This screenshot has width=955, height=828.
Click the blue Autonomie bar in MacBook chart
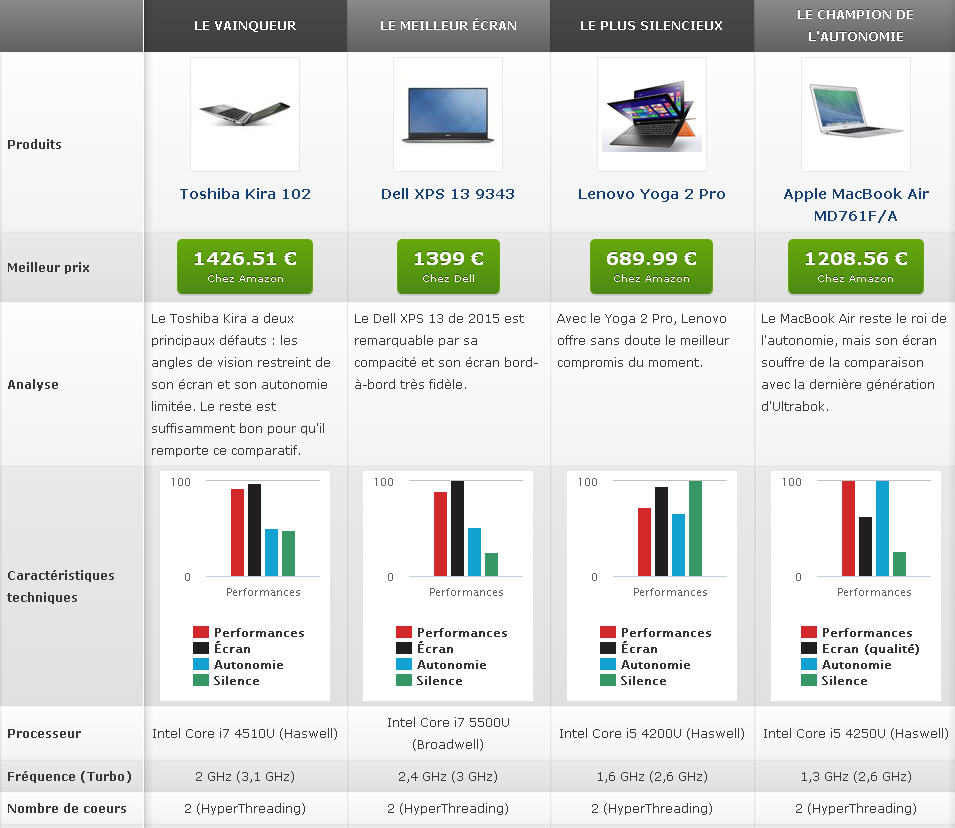point(882,528)
